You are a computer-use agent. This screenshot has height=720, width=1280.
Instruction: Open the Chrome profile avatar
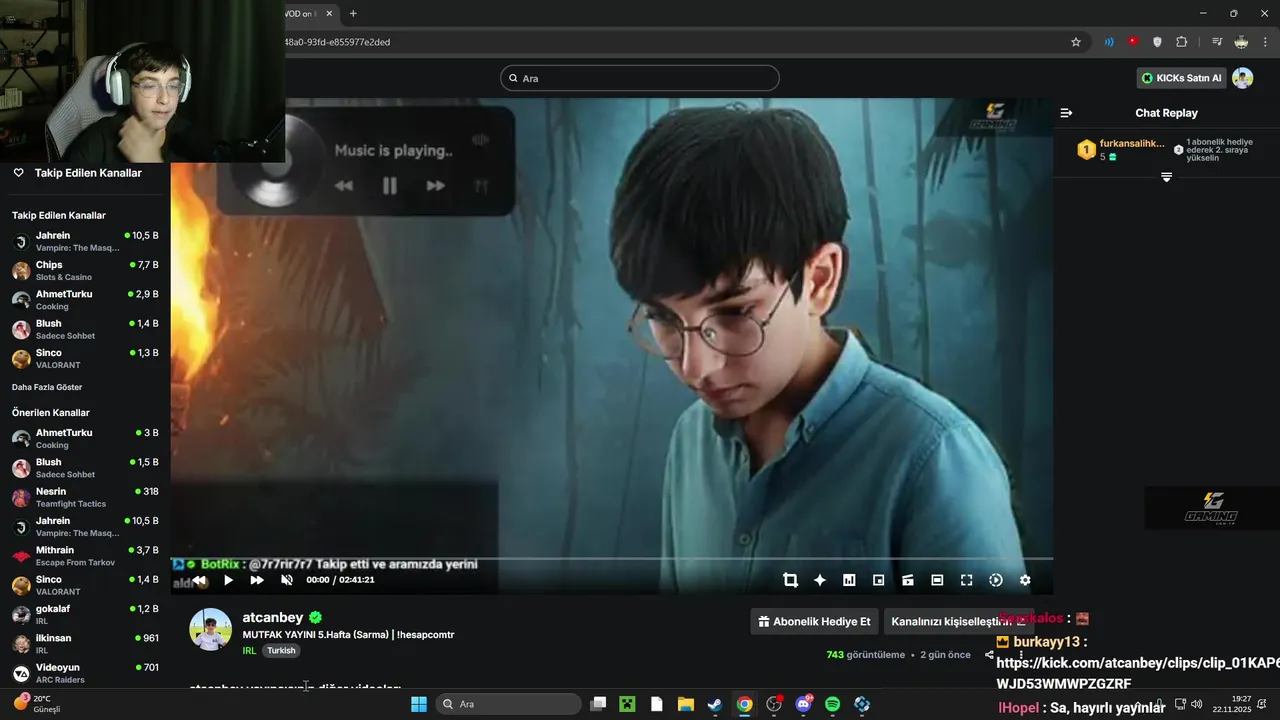click(1241, 42)
